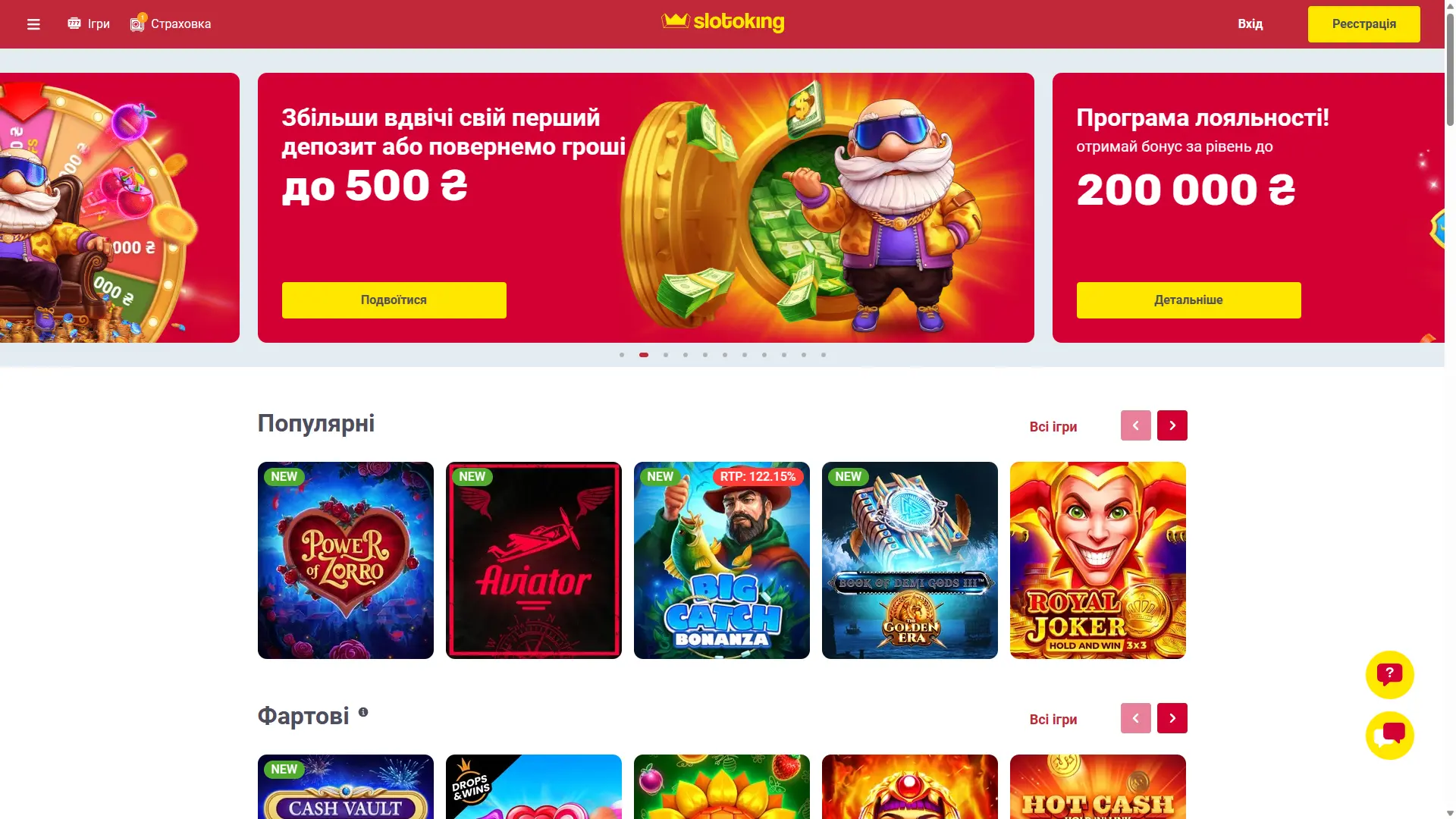This screenshot has height=819, width=1456.
Task: Show info icon next to Фартові
Action: coord(363,712)
